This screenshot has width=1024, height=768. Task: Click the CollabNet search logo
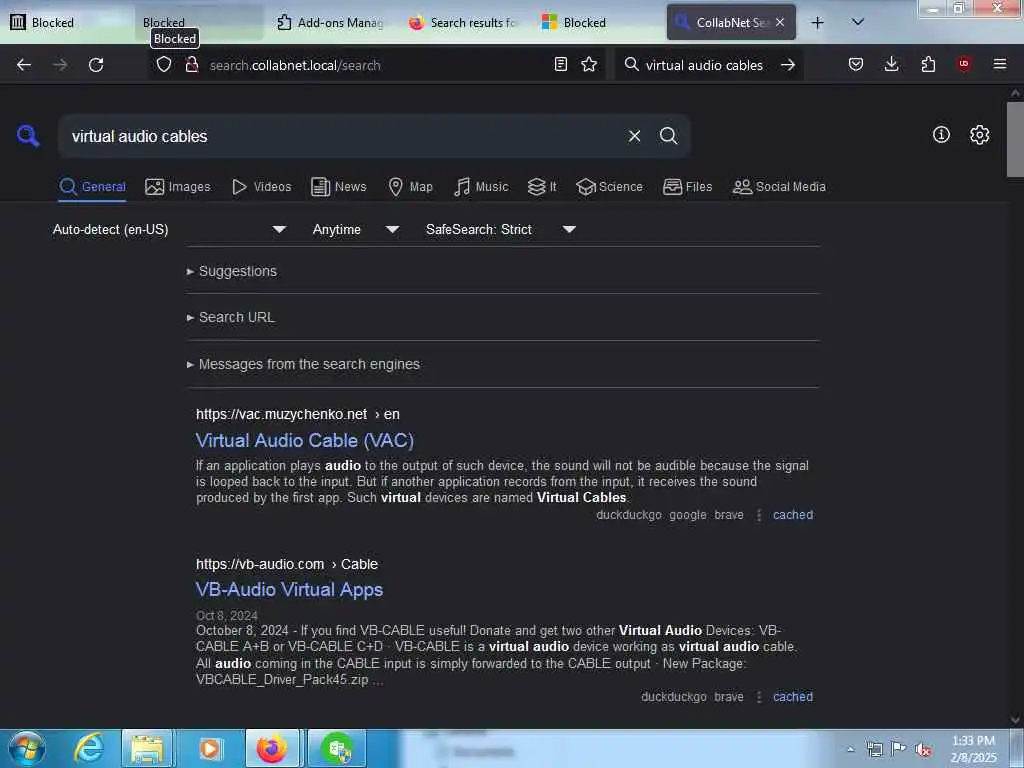point(28,136)
